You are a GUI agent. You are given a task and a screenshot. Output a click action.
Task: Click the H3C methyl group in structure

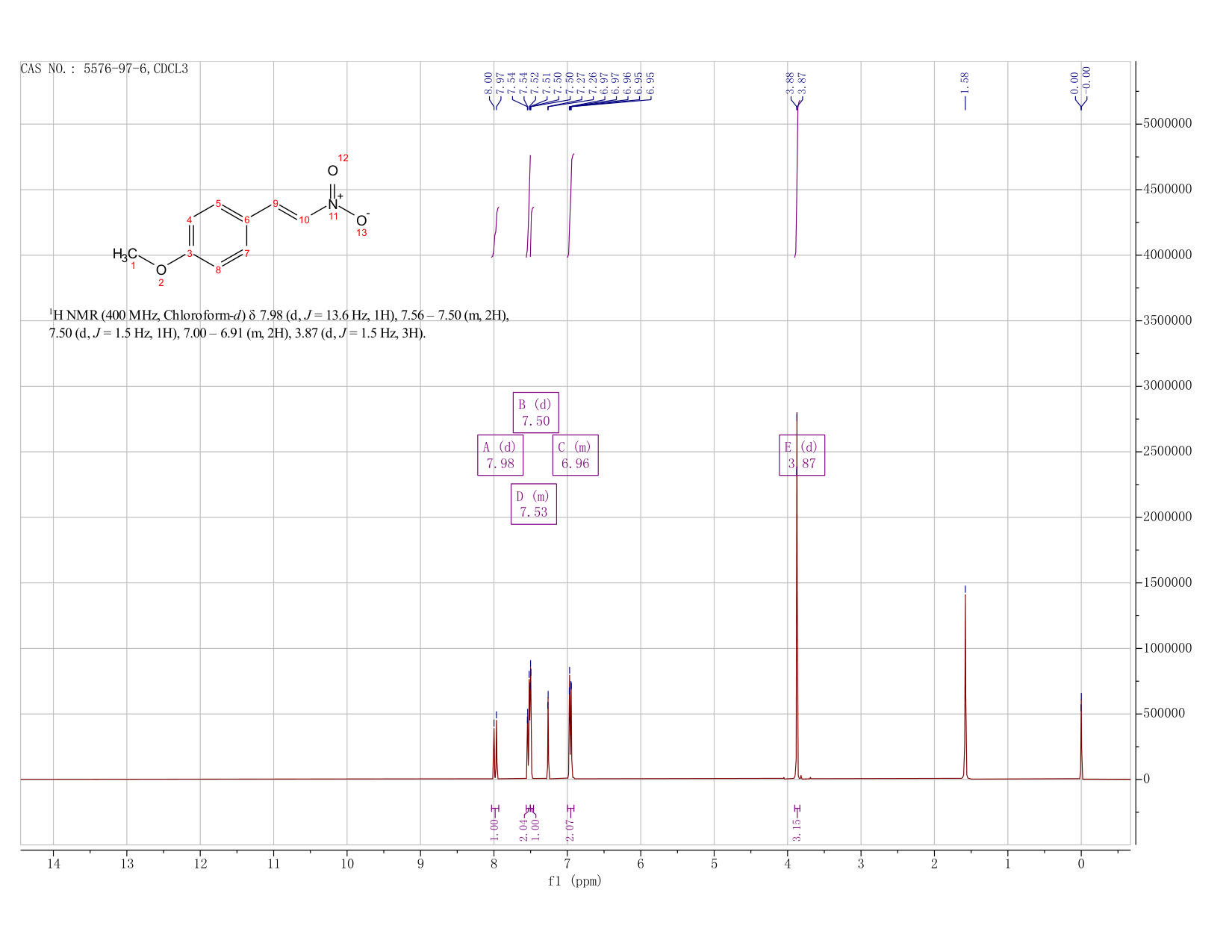pos(125,255)
